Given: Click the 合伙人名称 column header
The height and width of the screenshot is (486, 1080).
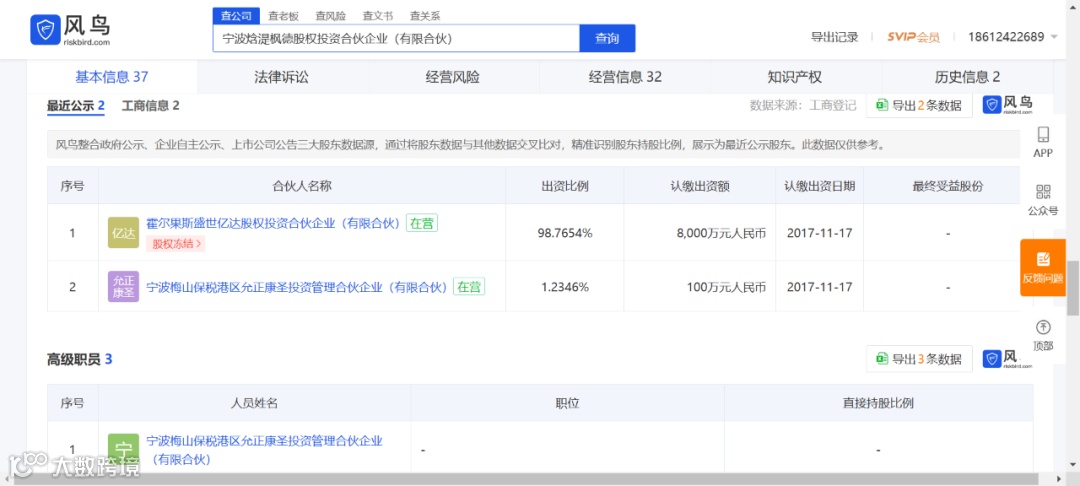Looking at the screenshot, I should (302, 186).
